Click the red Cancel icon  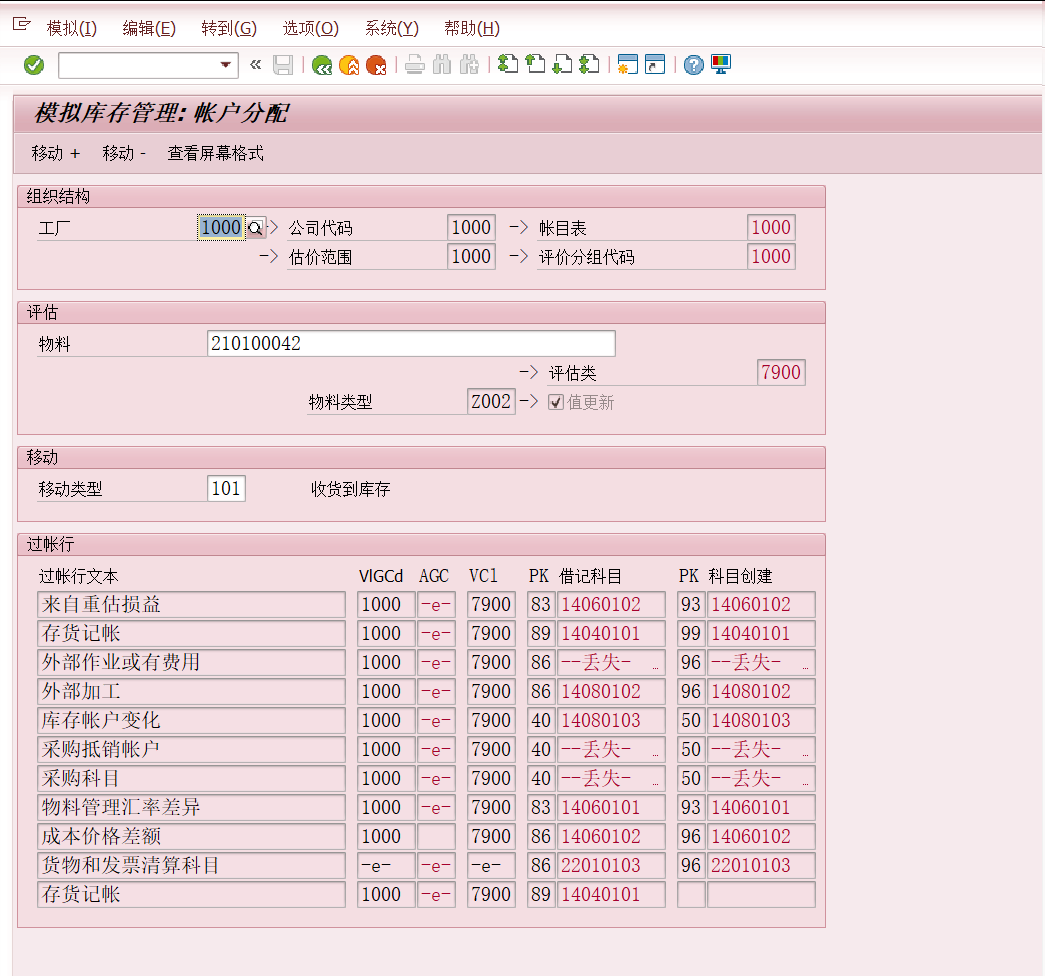(377, 65)
